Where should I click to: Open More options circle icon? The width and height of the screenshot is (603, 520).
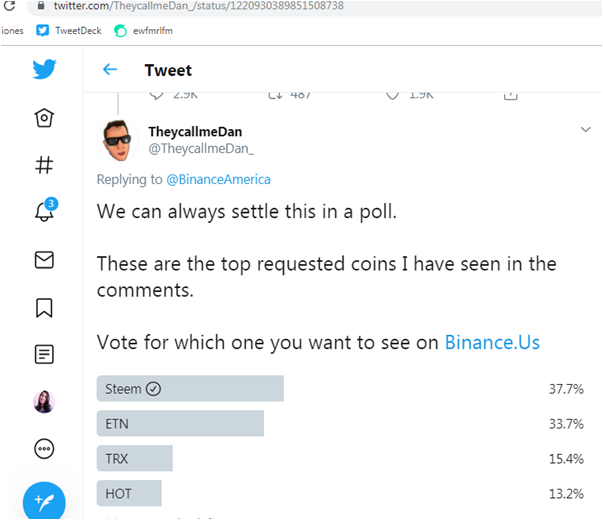tap(44, 449)
